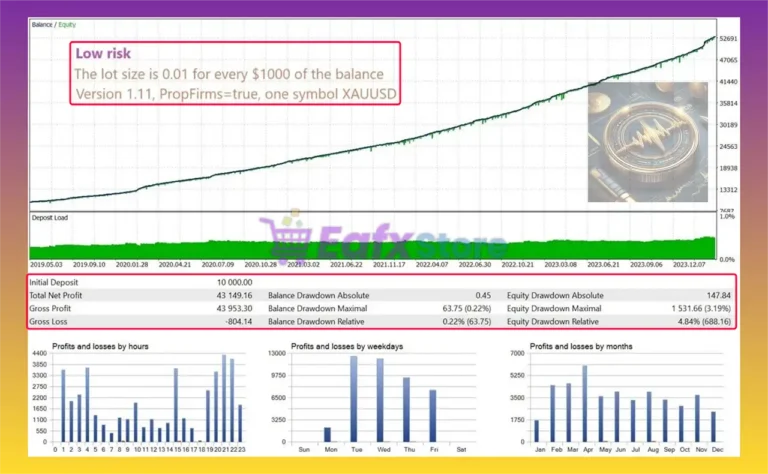The width and height of the screenshot is (768, 474).
Task: Click the 2023.12.07 date on the timeline
Action: tap(689, 264)
